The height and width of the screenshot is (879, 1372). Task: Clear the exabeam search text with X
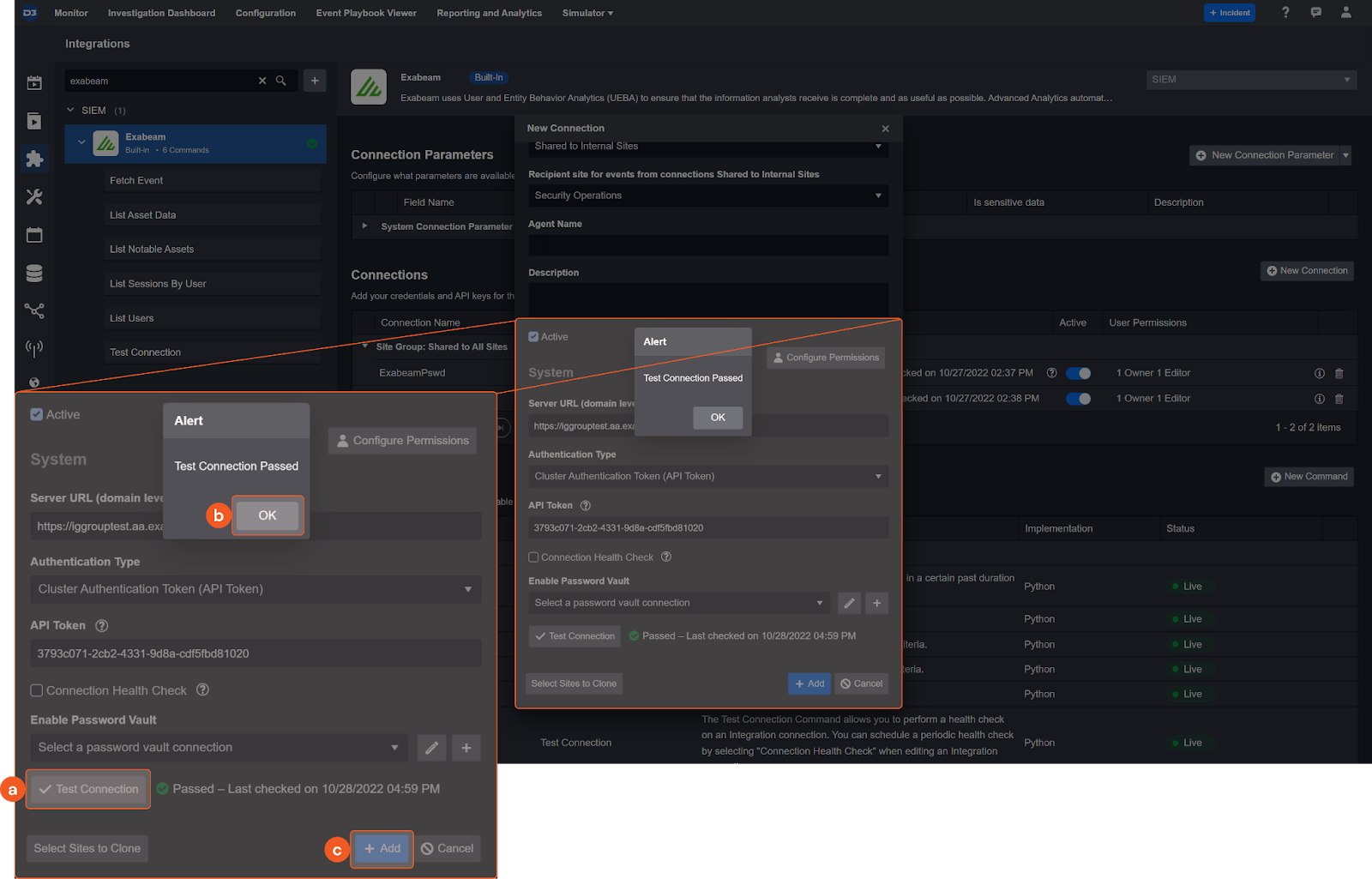coord(262,81)
